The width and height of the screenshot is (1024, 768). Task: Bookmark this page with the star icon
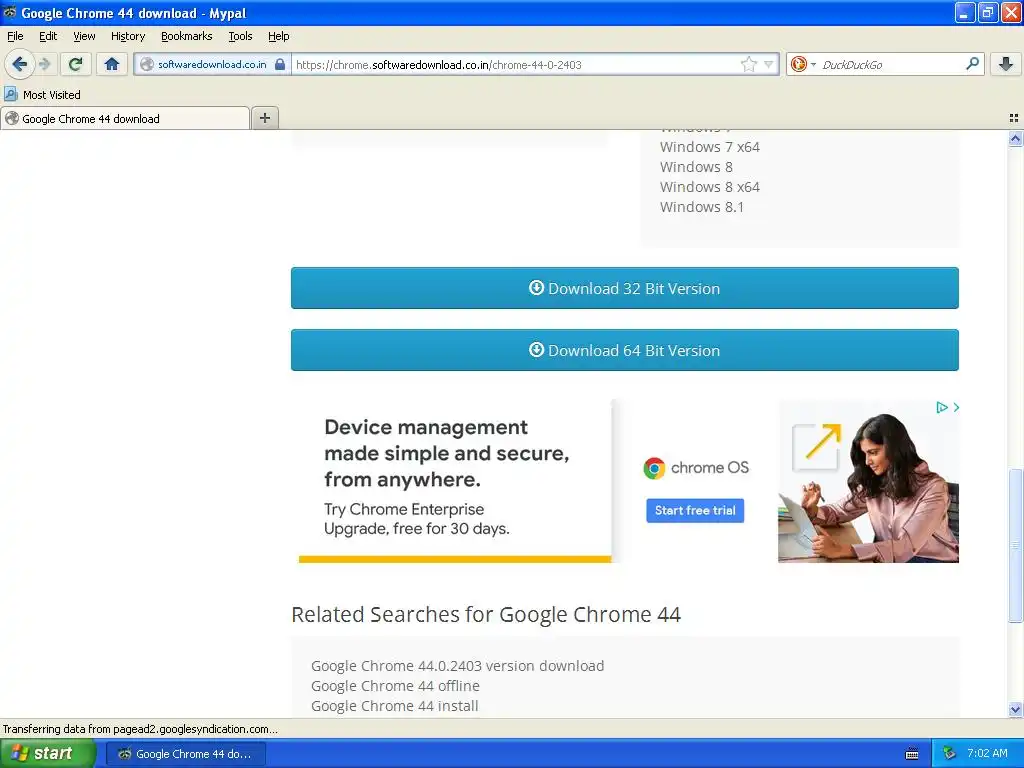coord(748,64)
